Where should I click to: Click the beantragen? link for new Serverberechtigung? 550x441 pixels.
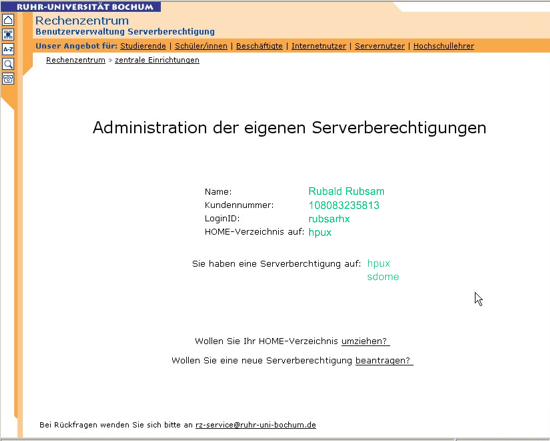pos(384,361)
